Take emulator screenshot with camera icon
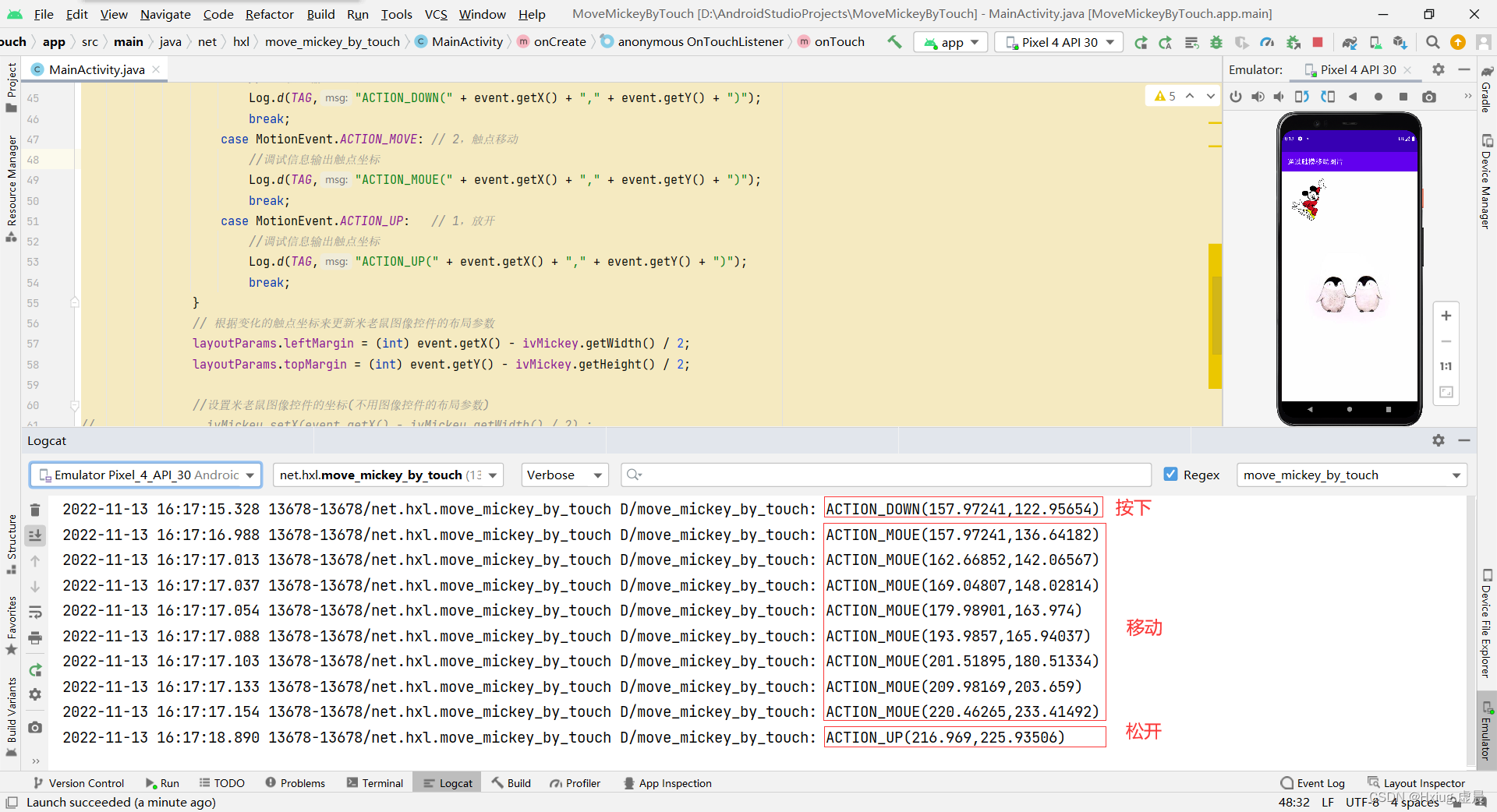Screen dimensions: 1497x812 coord(1429,97)
